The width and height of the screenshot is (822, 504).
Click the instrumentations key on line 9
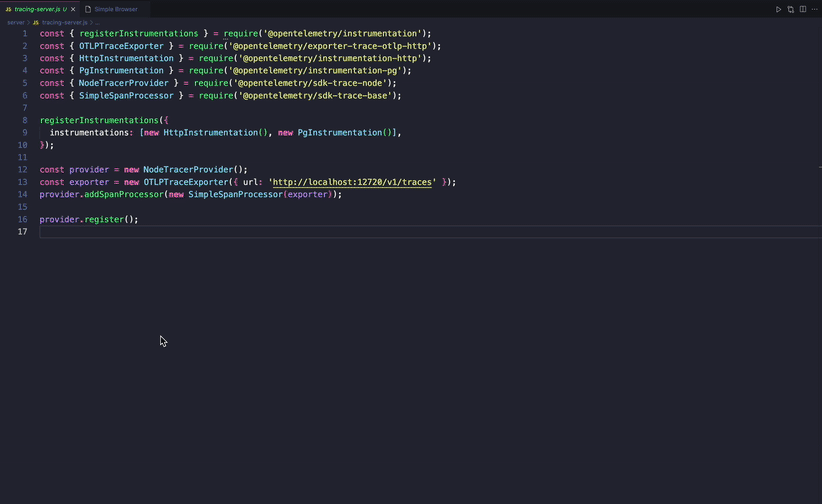[89, 133]
